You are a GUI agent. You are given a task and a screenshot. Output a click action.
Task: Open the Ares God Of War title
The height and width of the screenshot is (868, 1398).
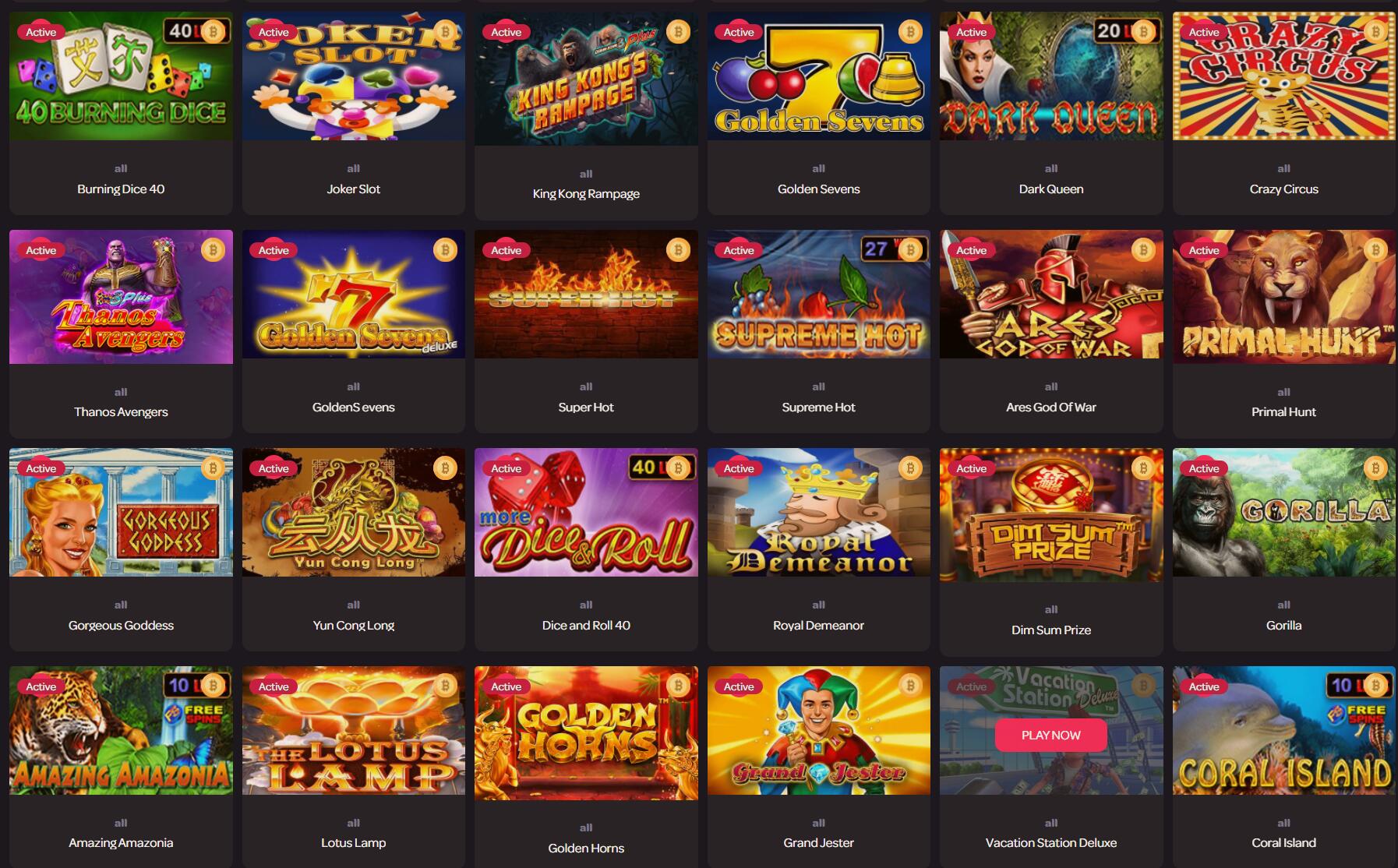click(1050, 407)
